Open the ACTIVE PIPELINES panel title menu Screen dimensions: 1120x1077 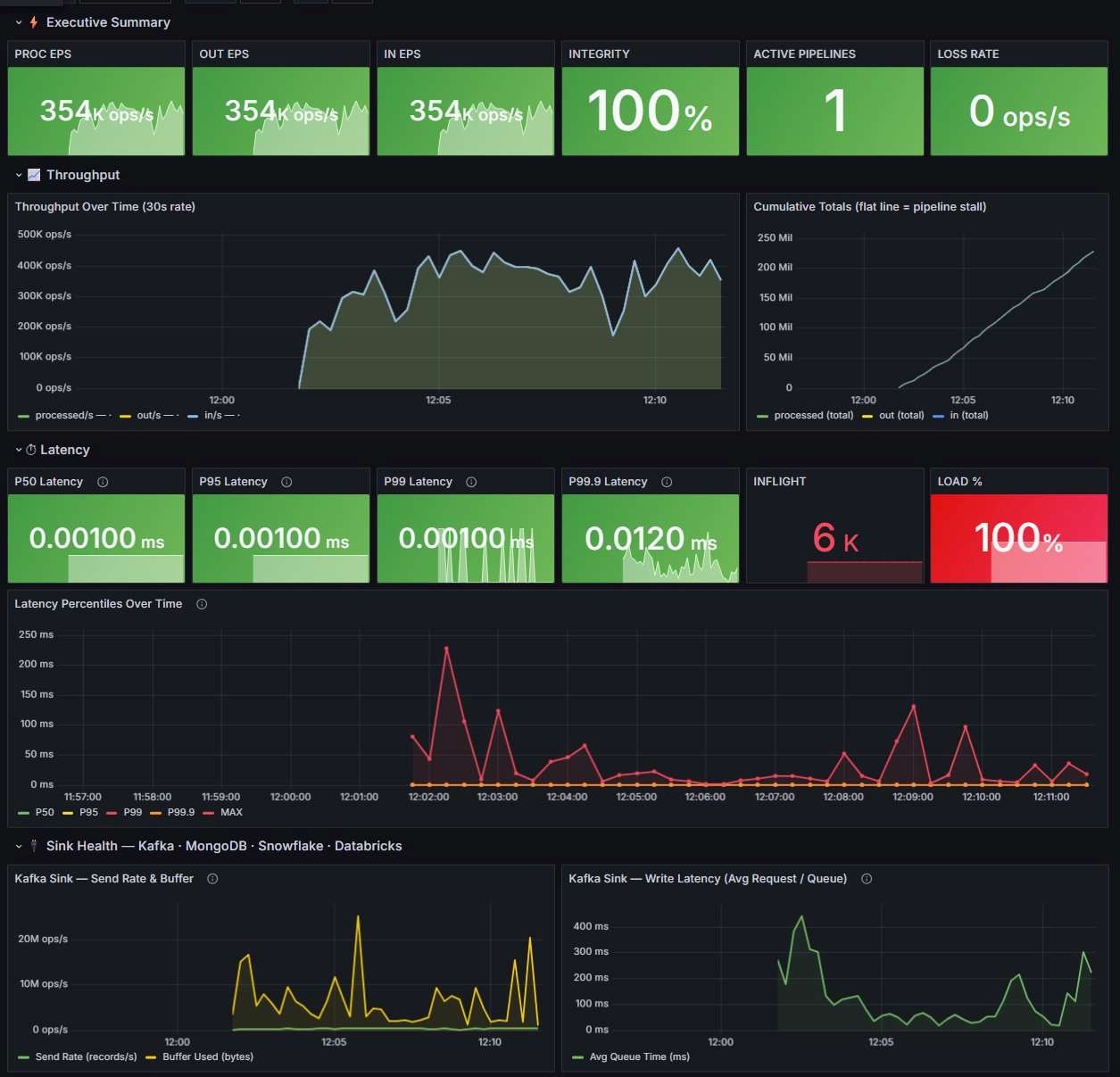[x=804, y=54]
